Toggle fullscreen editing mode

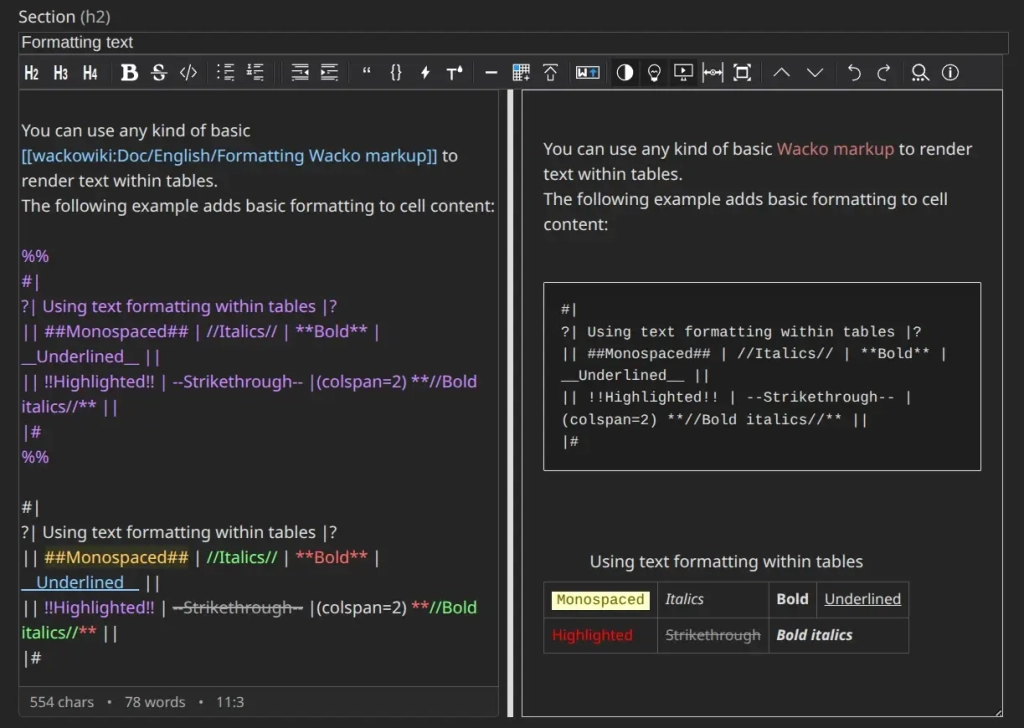(742, 72)
